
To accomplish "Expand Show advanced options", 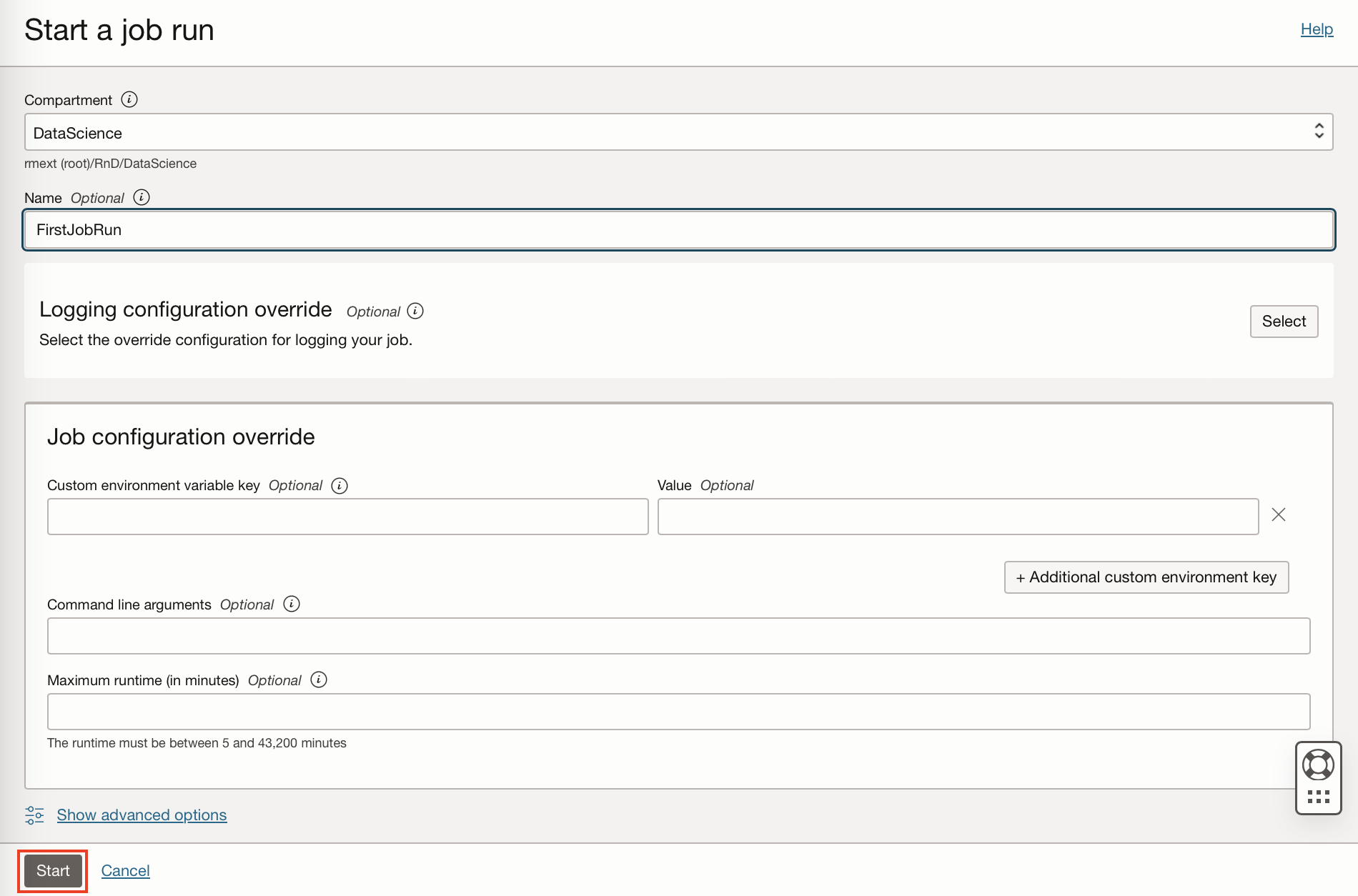I will pyautogui.click(x=142, y=815).
